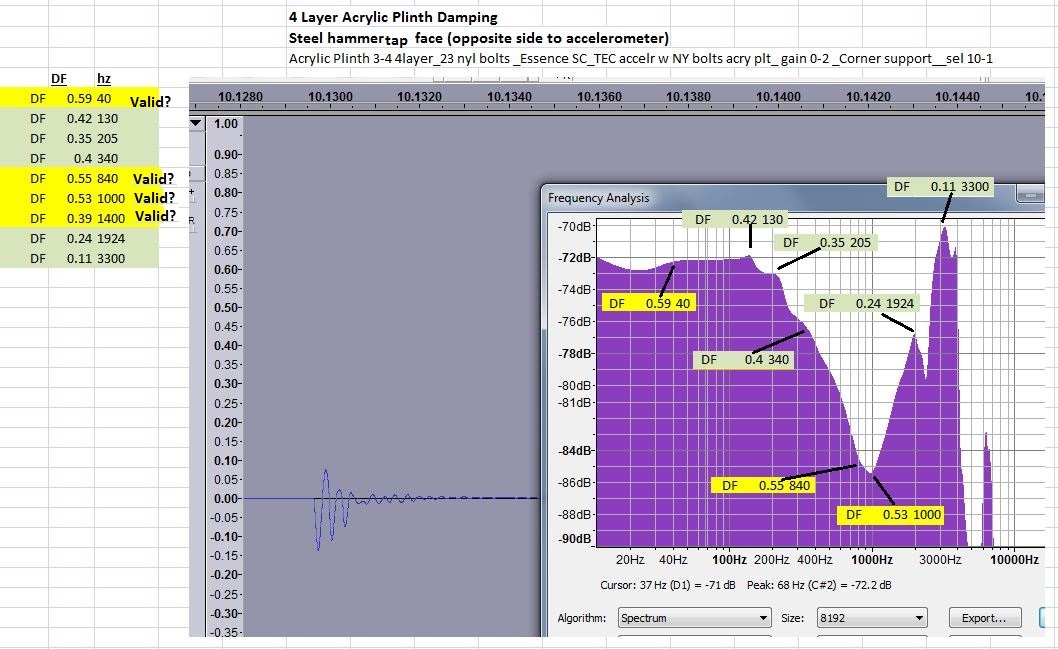Select the '4 Layer Acrylic Plinth Damping' title cell
This screenshot has height=649, width=1058.
(x=393, y=17)
